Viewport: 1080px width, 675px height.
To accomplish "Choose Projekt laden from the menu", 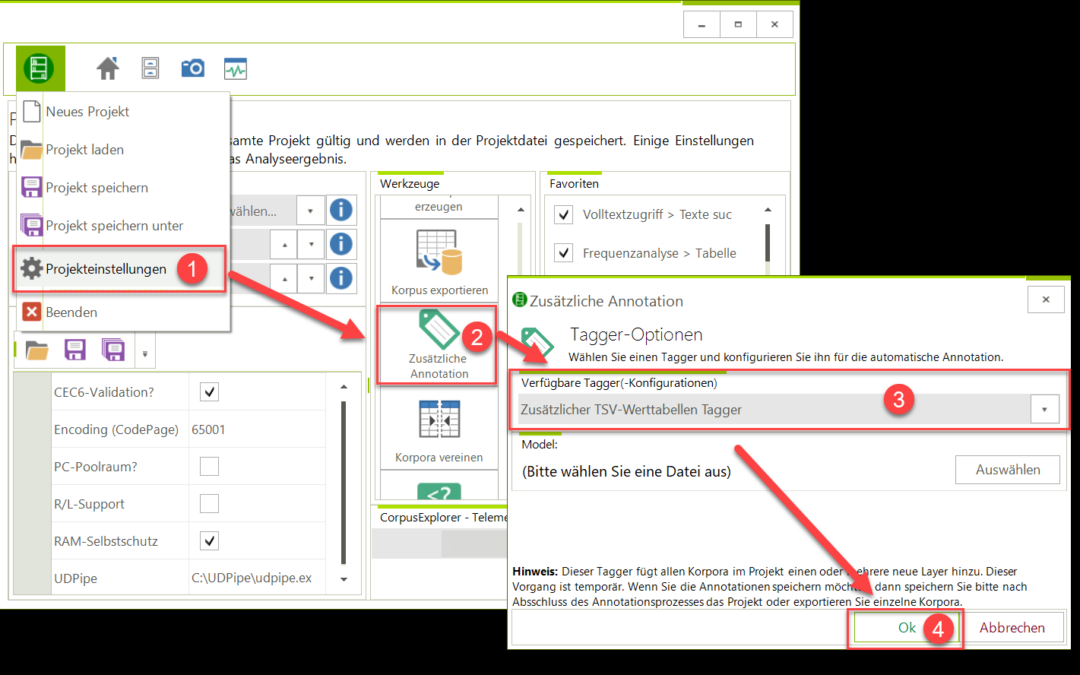I will pos(85,150).
